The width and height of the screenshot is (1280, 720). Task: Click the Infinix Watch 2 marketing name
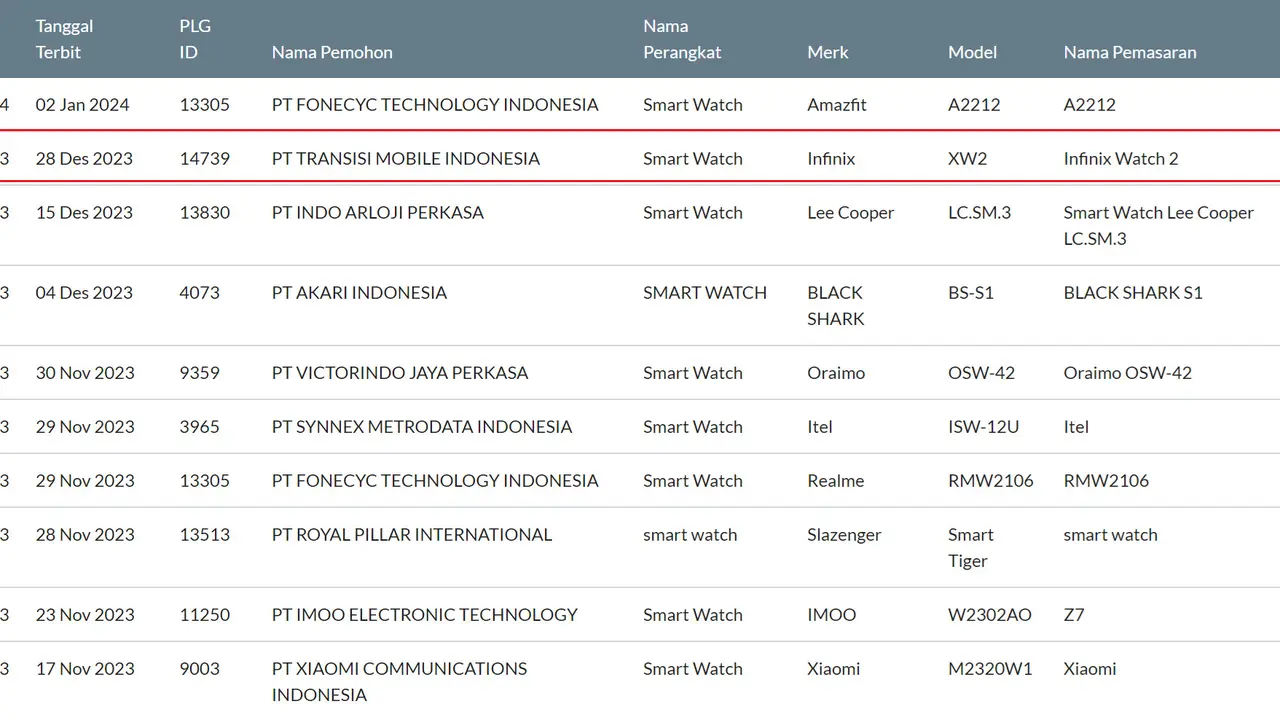(x=1121, y=158)
